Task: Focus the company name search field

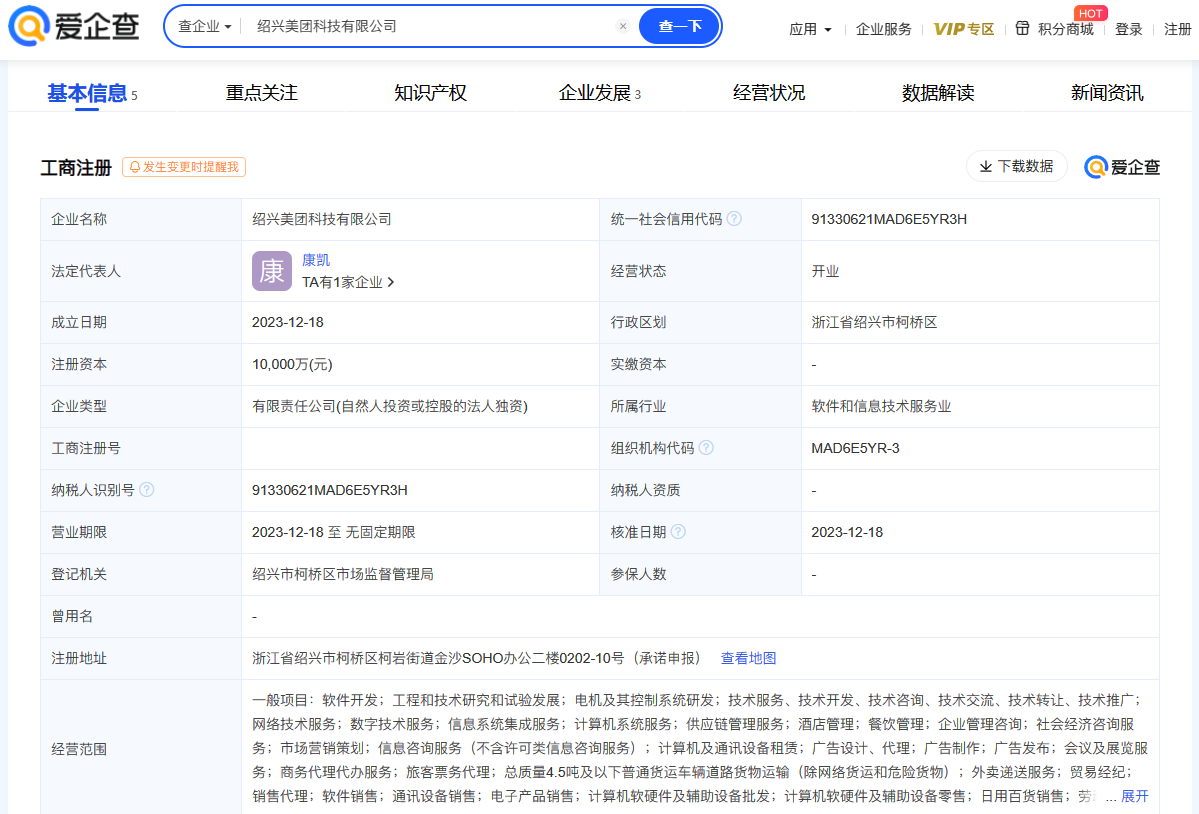Action: pos(431,26)
